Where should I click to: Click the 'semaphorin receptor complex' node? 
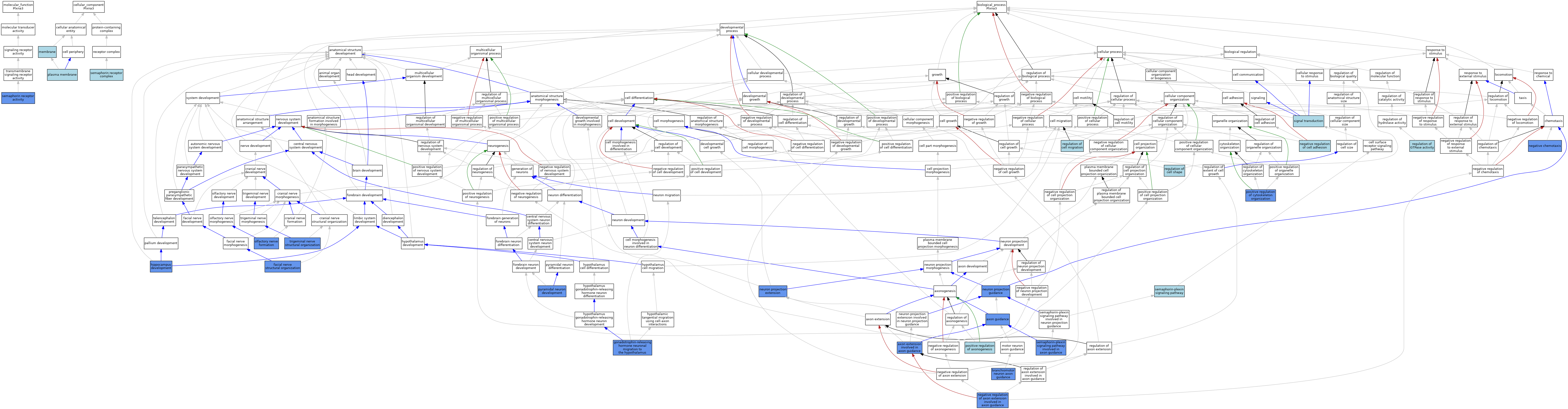tap(106, 75)
